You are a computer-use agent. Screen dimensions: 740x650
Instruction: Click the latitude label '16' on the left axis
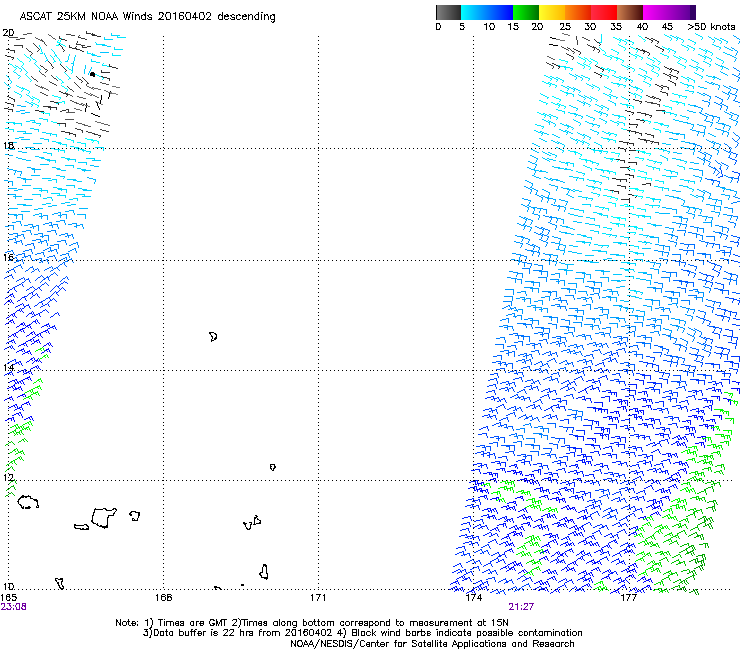pyautogui.click(x=8, y=257)
